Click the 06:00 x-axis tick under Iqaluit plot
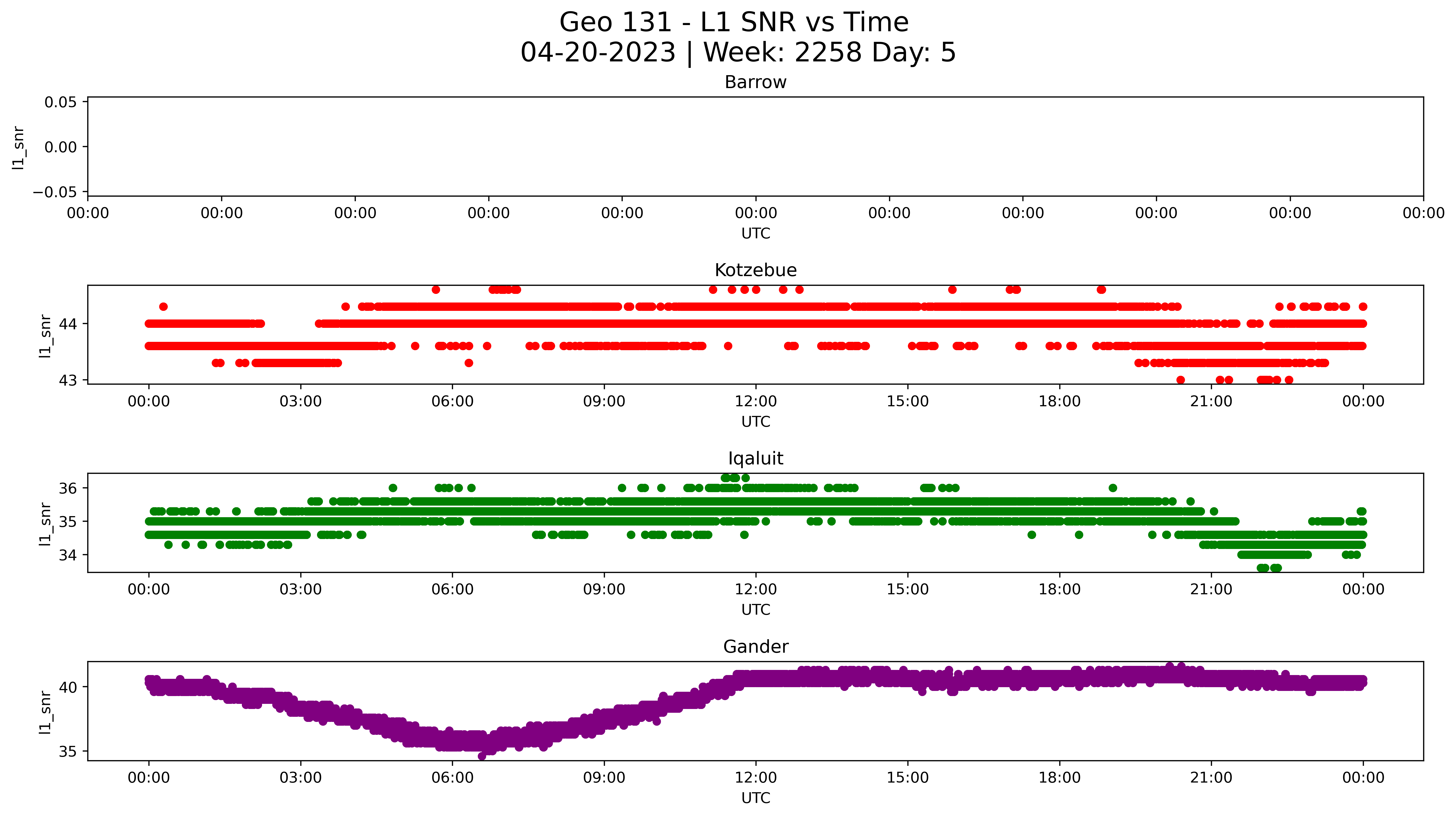This screenshot has height=817, width=1456. click(x=452, y=589)
